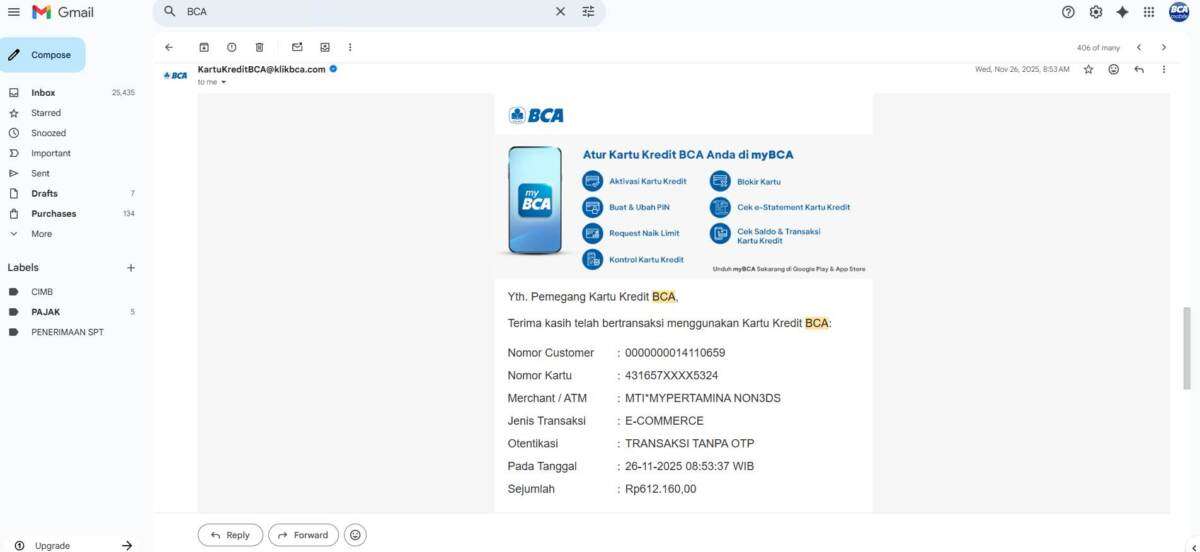Go back to search results
Viewport: 1200px width, 552px height.
(169, 47)
